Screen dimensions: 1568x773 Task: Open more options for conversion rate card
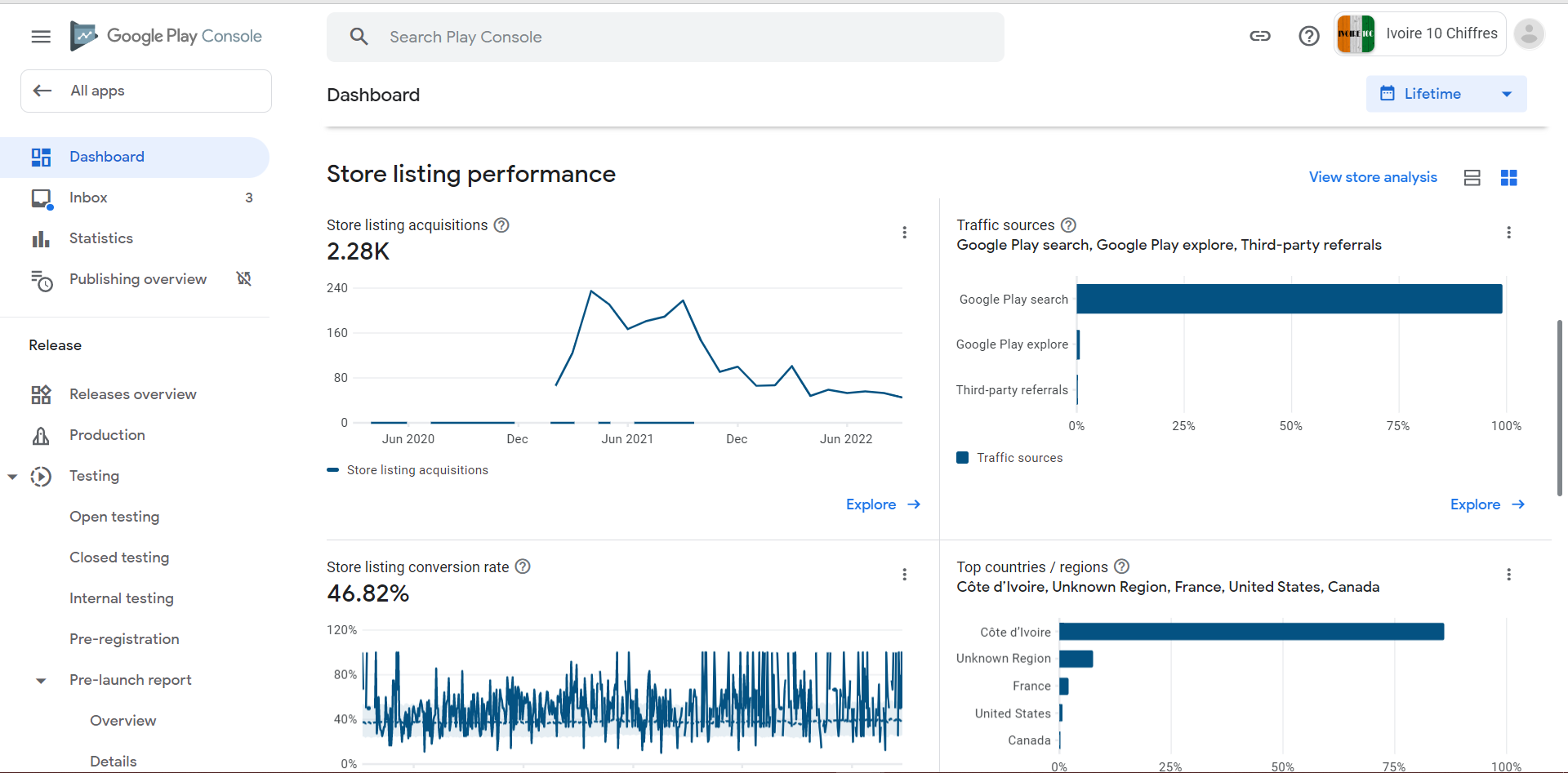(x=904, y=575)
